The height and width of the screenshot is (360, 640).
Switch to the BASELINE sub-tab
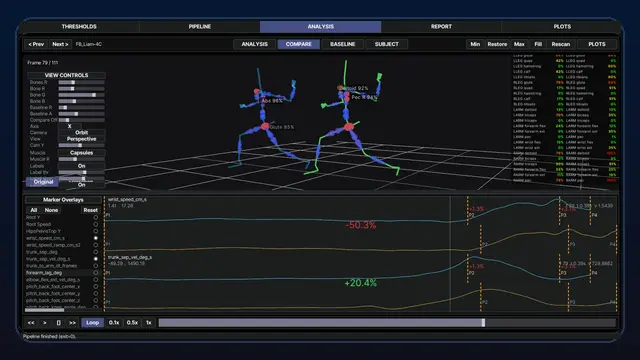(x=342, y=44)
